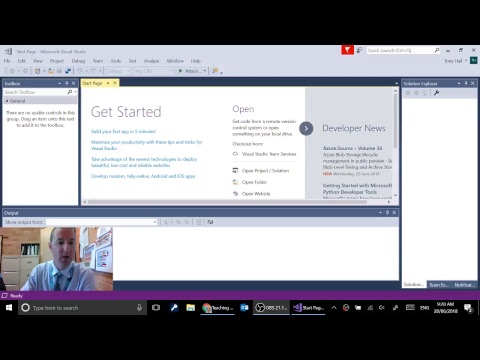
Task: Click the red notifications flag icon
Action: pos(347,50)
